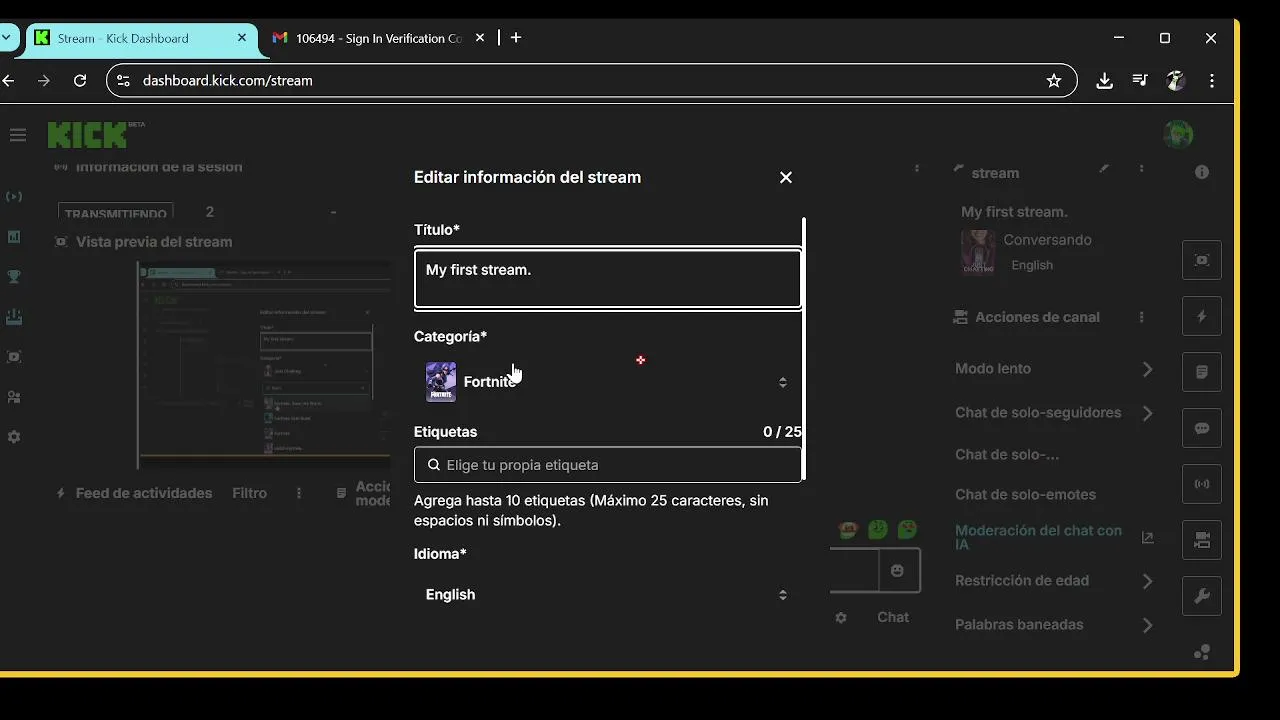Click the My first stream. title in the right panel
The width and height of the screenshot is (1280, 720).
point(1014,212)
